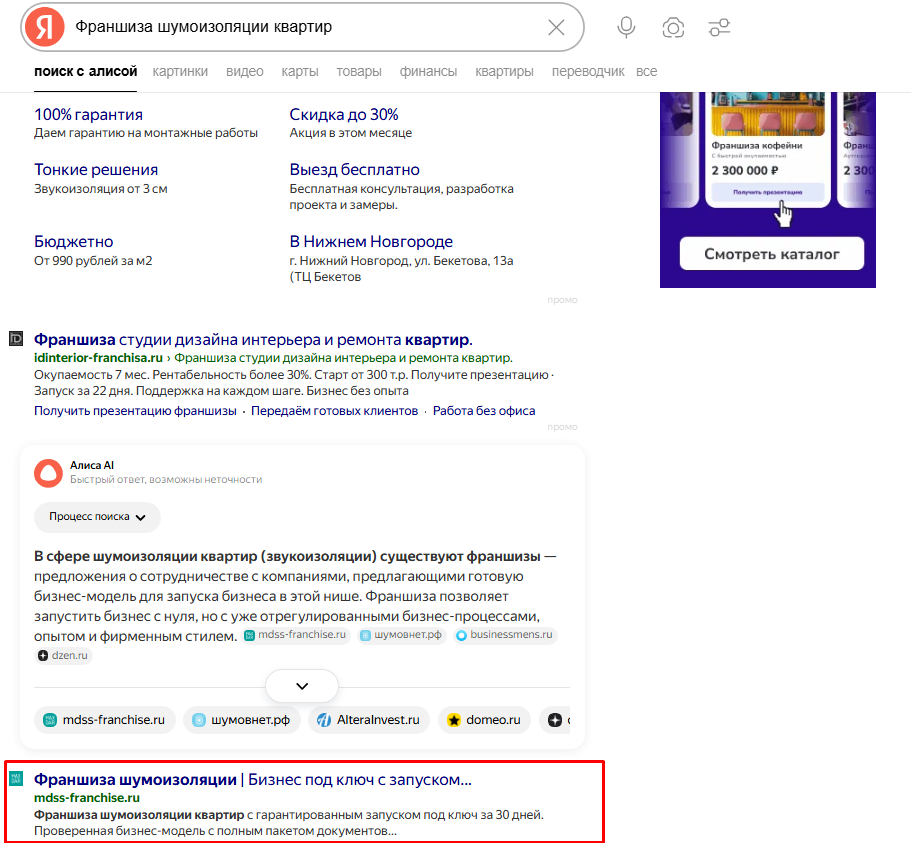Click 'Смотреть каталог' banner button
This screenshot has width=911, height=843.
point(772,254)
